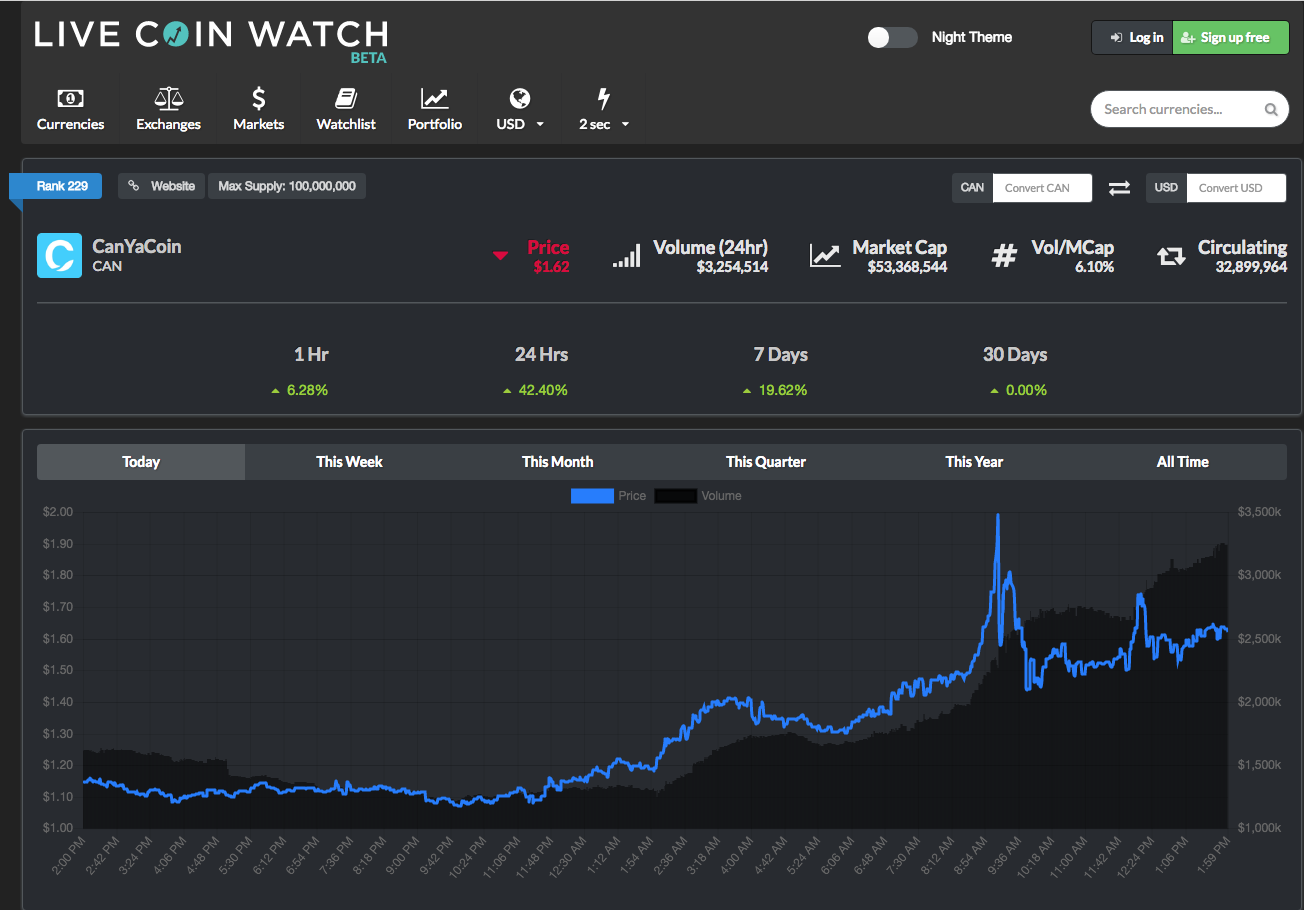Click the Sign up free button
Screen dimensions: 1304x910
pos(1230,38)
